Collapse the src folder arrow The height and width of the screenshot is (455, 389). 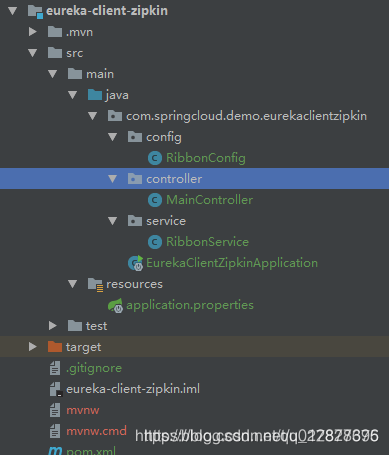(33, 53)
